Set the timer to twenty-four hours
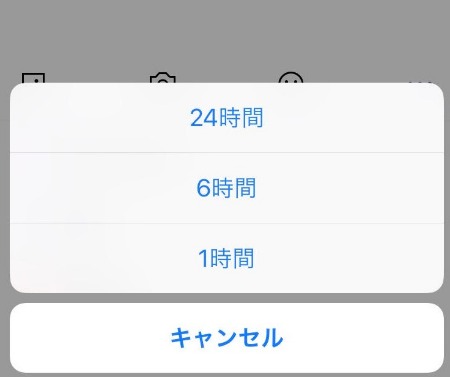 point(227,118)
